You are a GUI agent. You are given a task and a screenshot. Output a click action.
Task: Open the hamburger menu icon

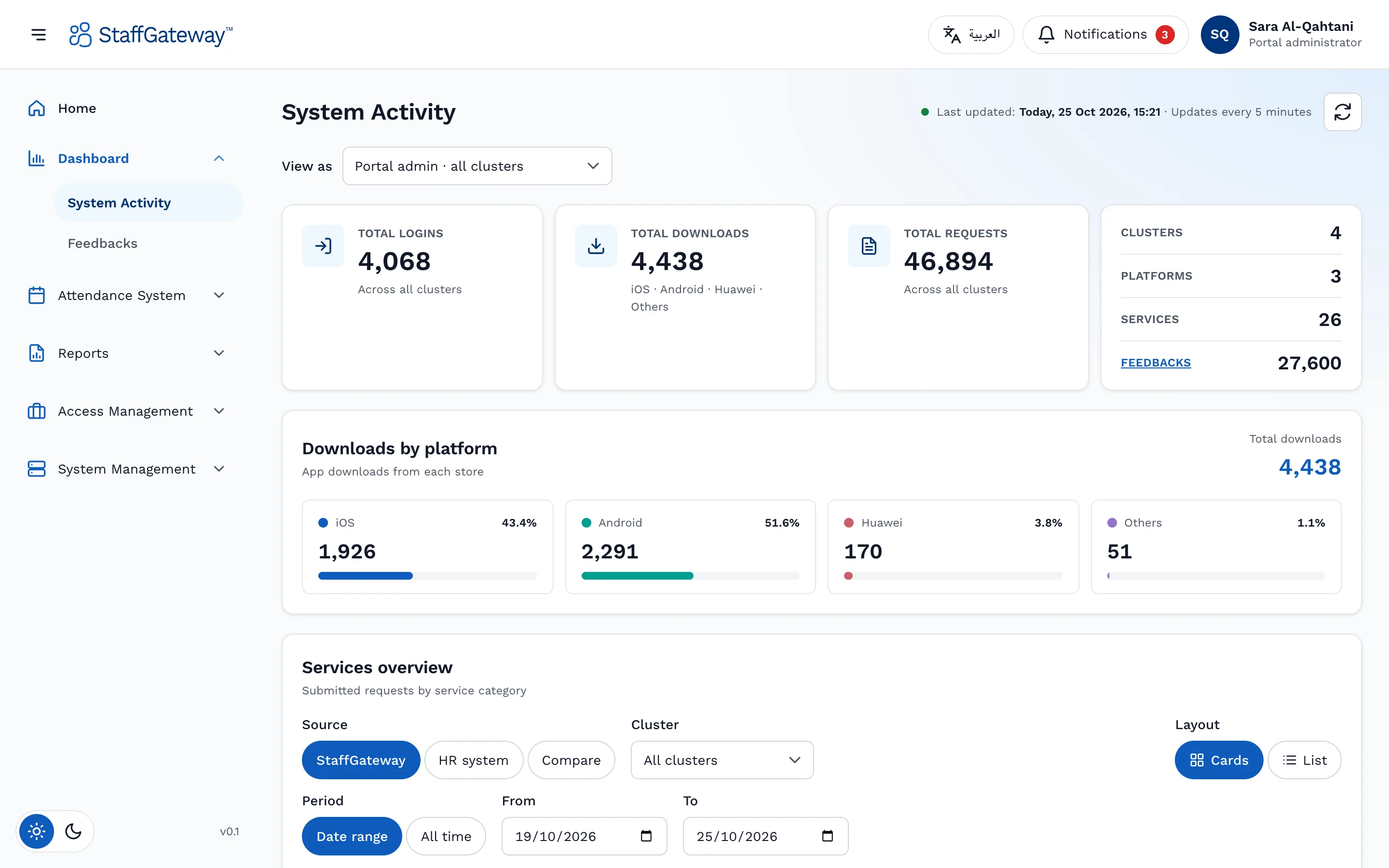39,34
